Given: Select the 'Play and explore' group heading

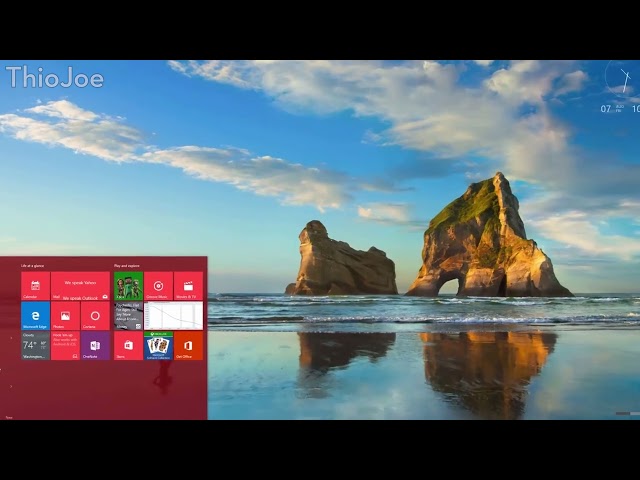Looking at the screenshot, I should pyautogui.click(x=127, y=266).
